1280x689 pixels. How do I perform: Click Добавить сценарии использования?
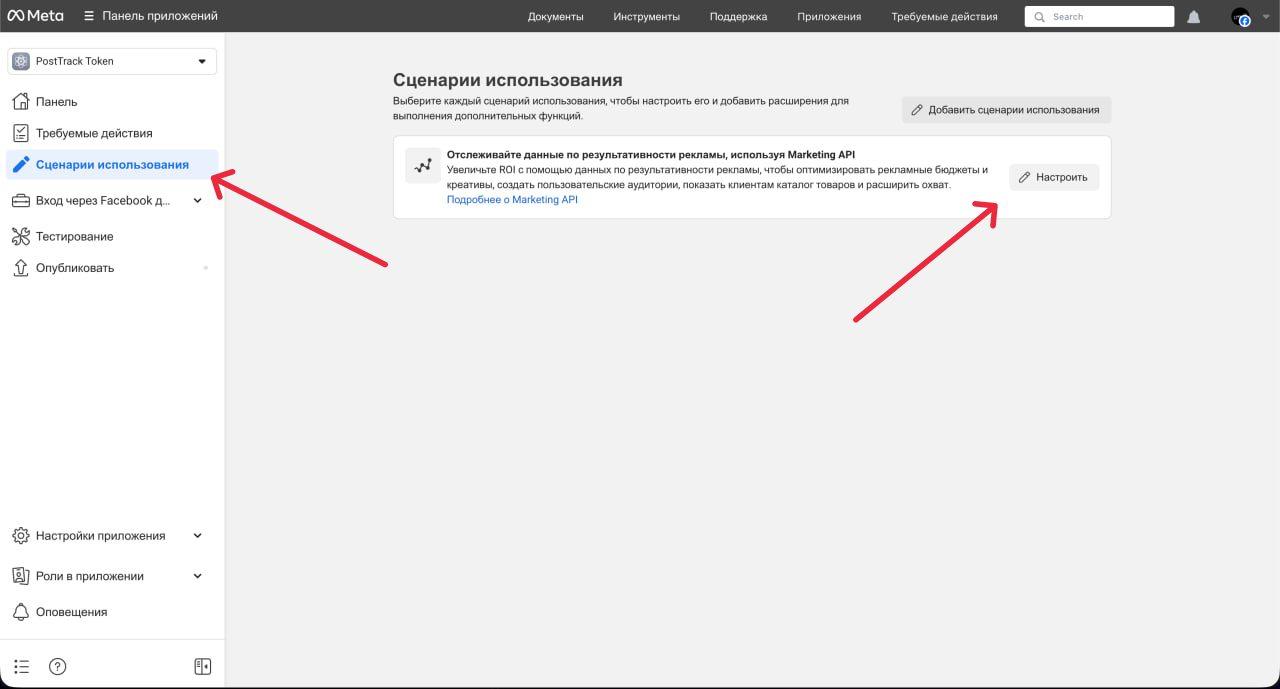pyautogui.click(x=1006, y=109)
